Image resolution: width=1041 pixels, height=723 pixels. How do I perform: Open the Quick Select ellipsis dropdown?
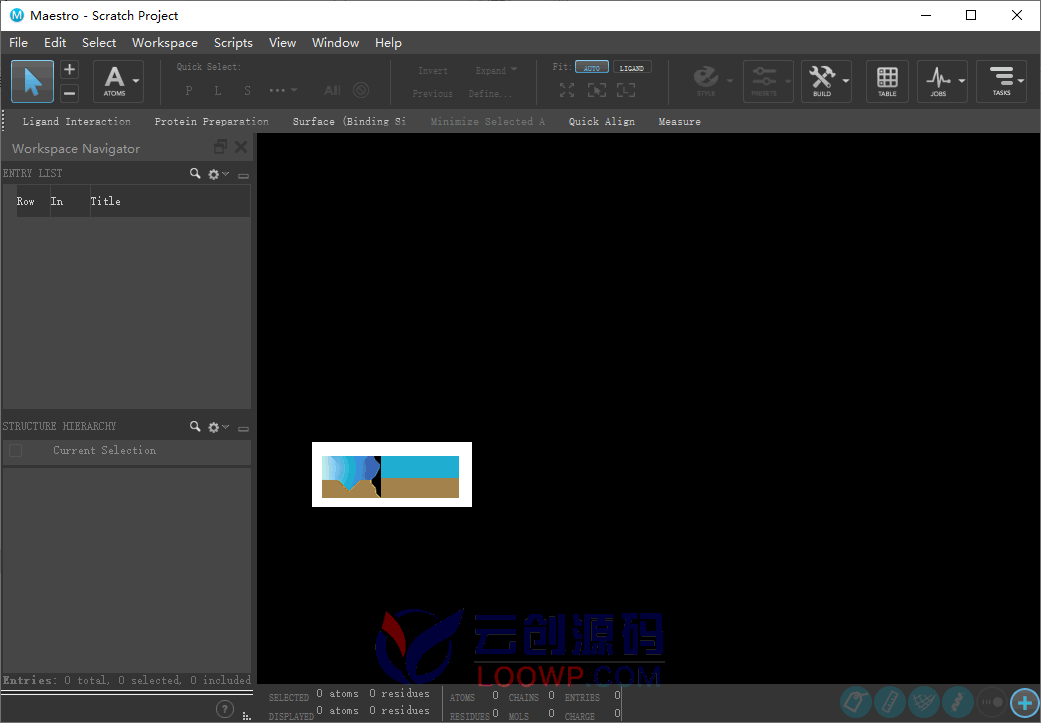tap(283, 90)
